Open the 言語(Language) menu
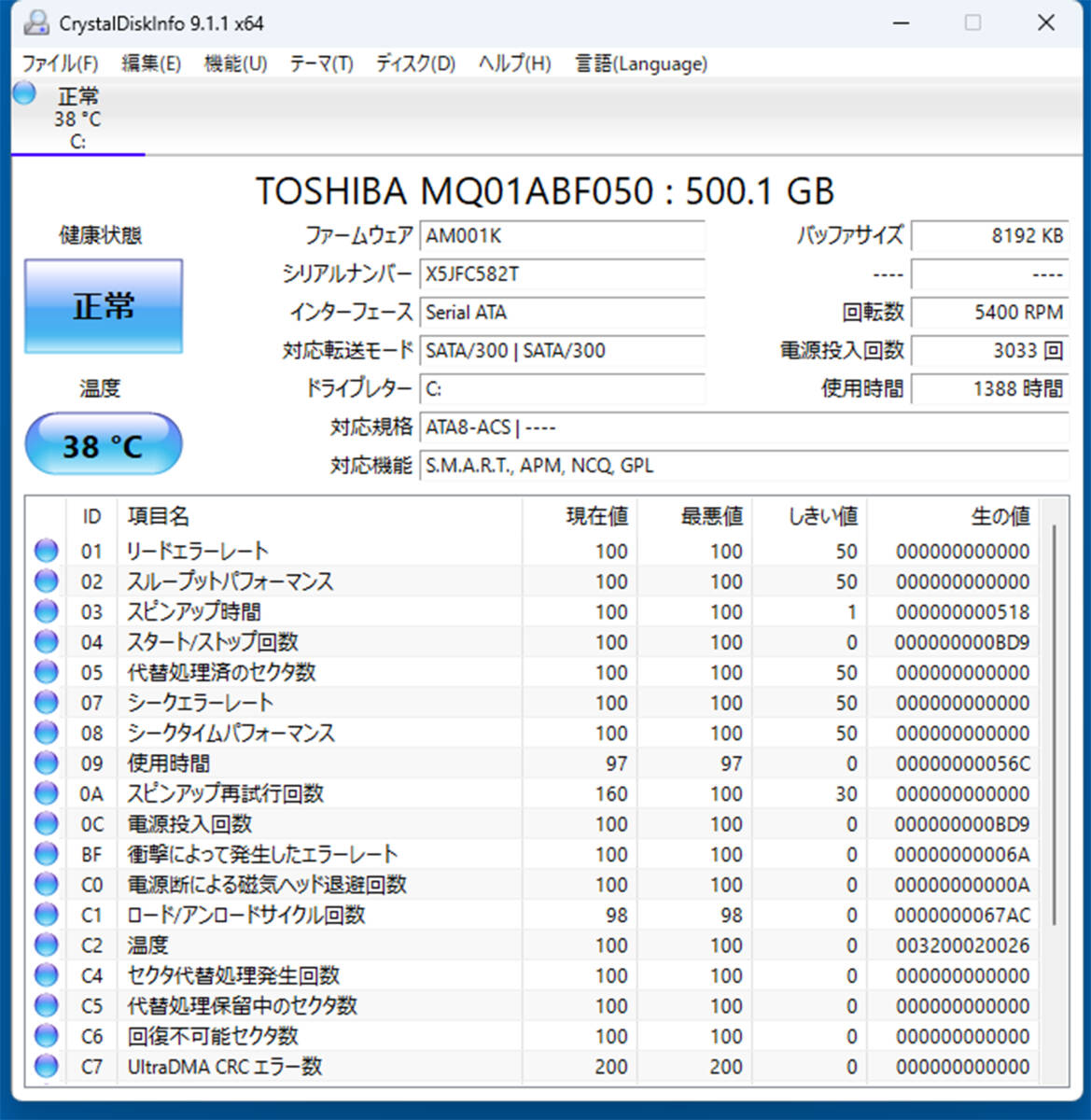The image size is (1091, 1120). (x=641, y=63)
